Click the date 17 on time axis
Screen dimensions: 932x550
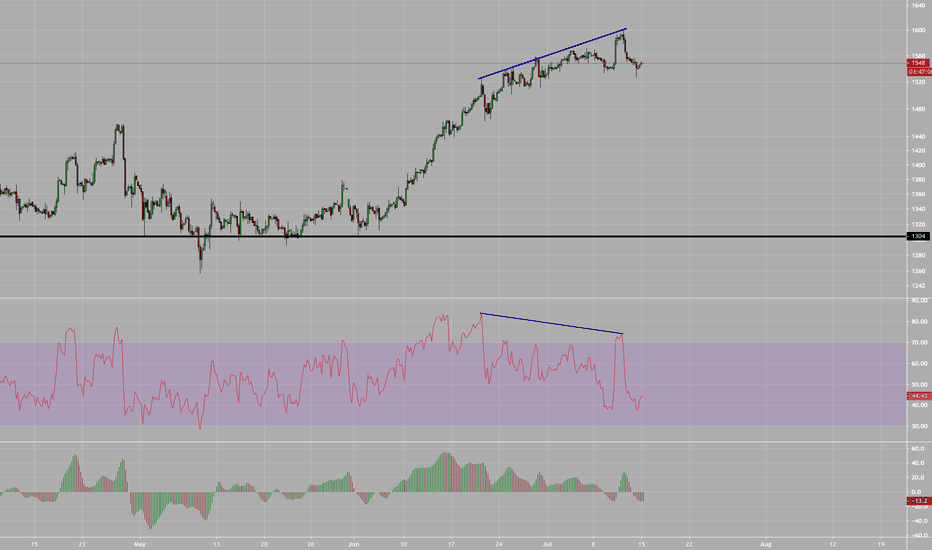(452, 544)
